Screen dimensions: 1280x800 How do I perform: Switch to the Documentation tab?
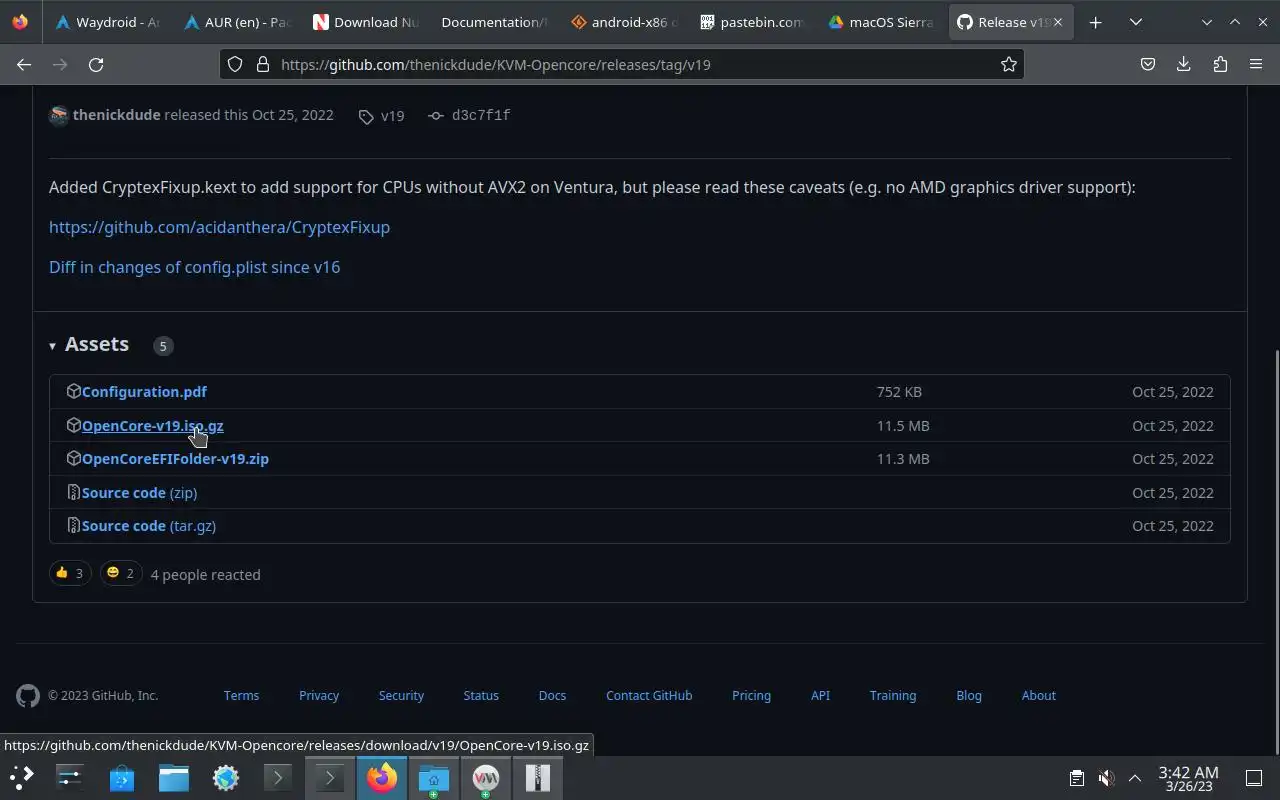493,22
